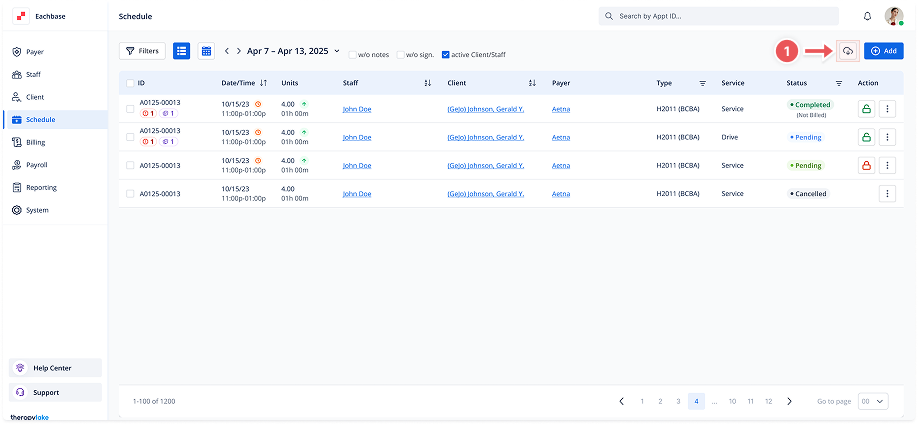The height and width of the screenshot is (425, 918).
Task: Open the Type column filter dropdown
Action: pyautogui.click(x=702, y=83)
